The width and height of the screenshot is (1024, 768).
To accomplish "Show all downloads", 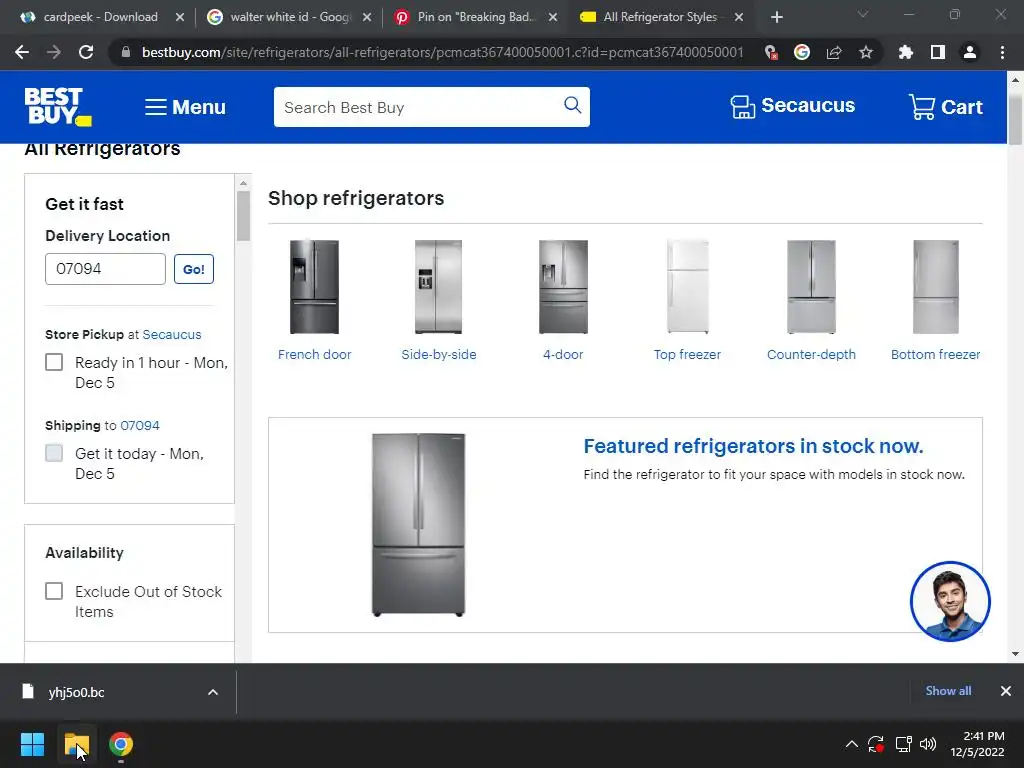I will (x=948, y=691).
